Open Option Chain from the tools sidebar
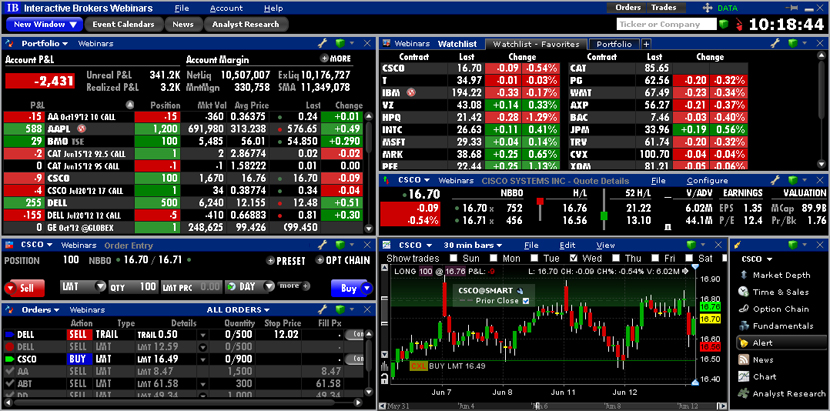Screen dimensions: 830x411 click(x=781, y=309)
